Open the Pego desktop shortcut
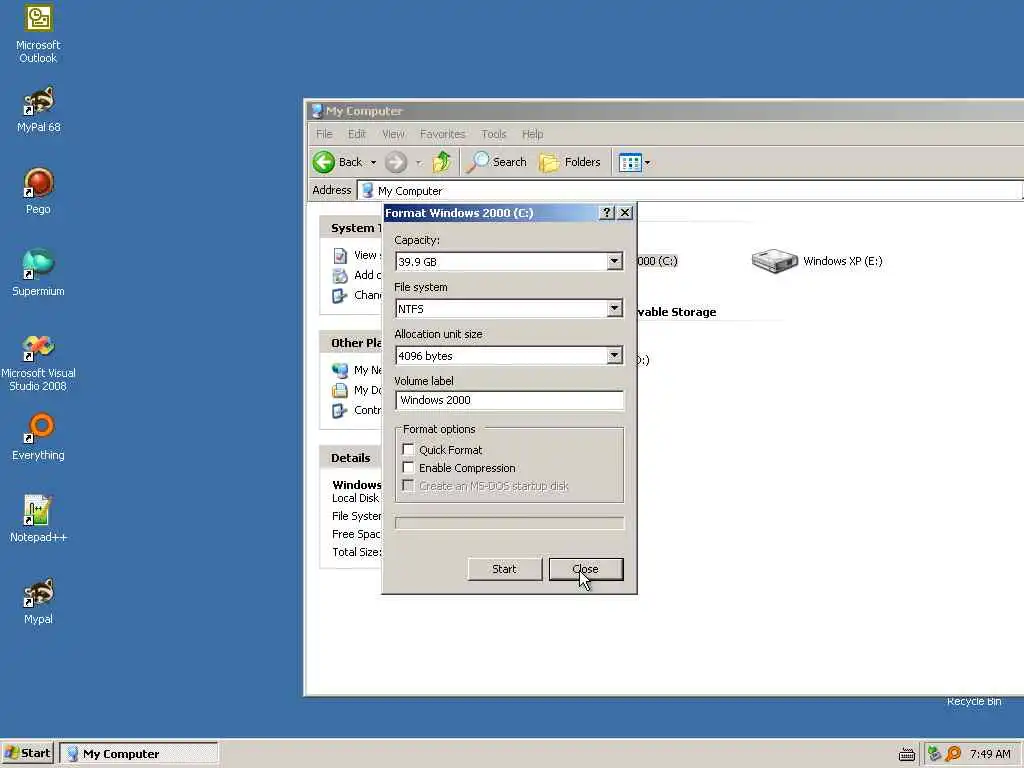 tap(38, 191)
